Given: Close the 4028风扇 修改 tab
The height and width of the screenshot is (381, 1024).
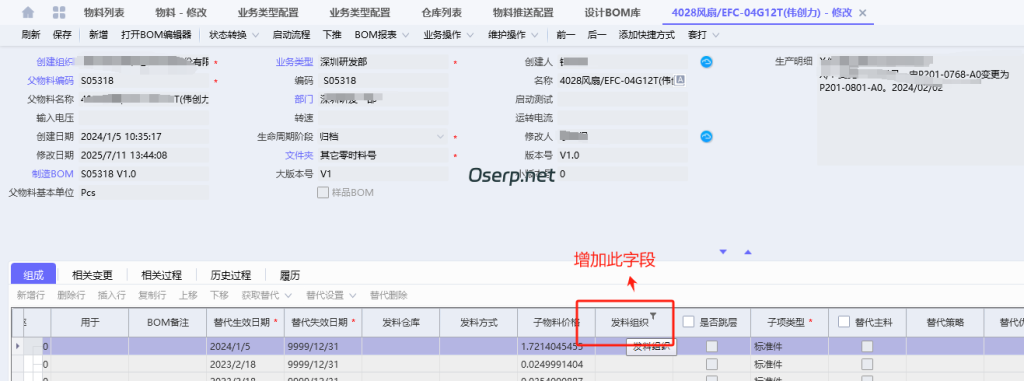Looking at the screenshot, I should pyautogui.click(x=862, y=13).
